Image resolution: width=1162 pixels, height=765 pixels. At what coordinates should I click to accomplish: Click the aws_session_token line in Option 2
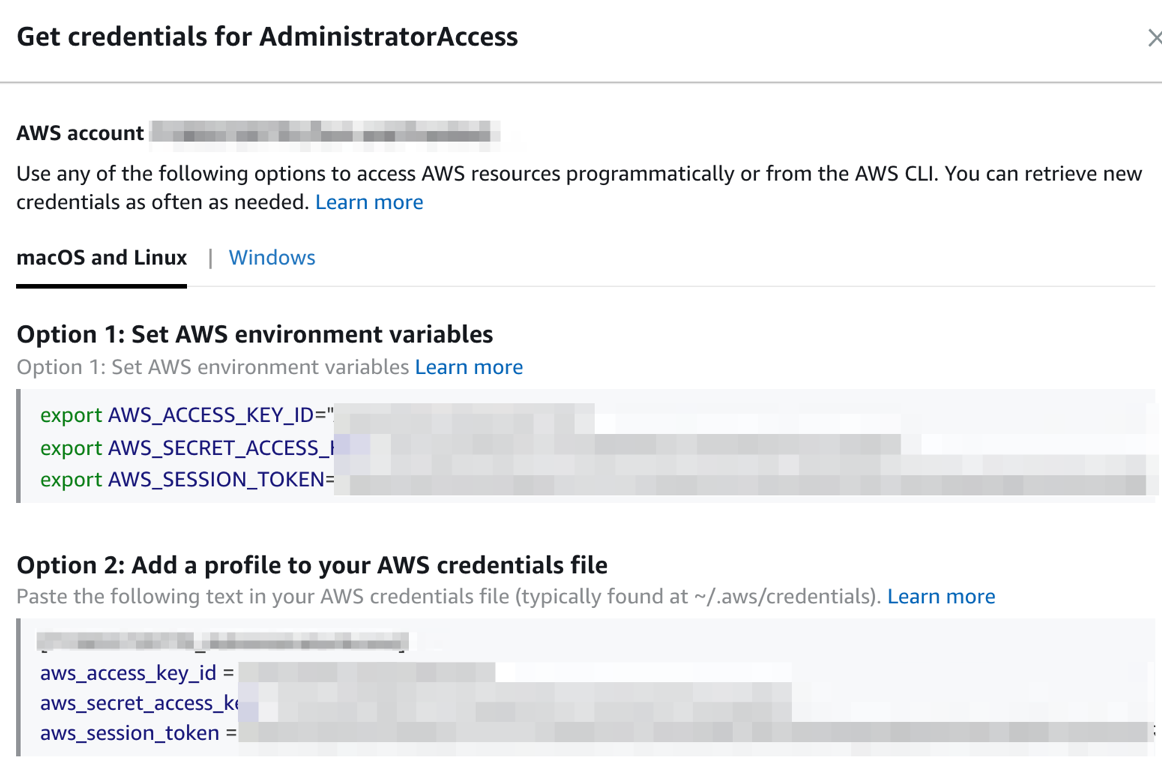597,732
